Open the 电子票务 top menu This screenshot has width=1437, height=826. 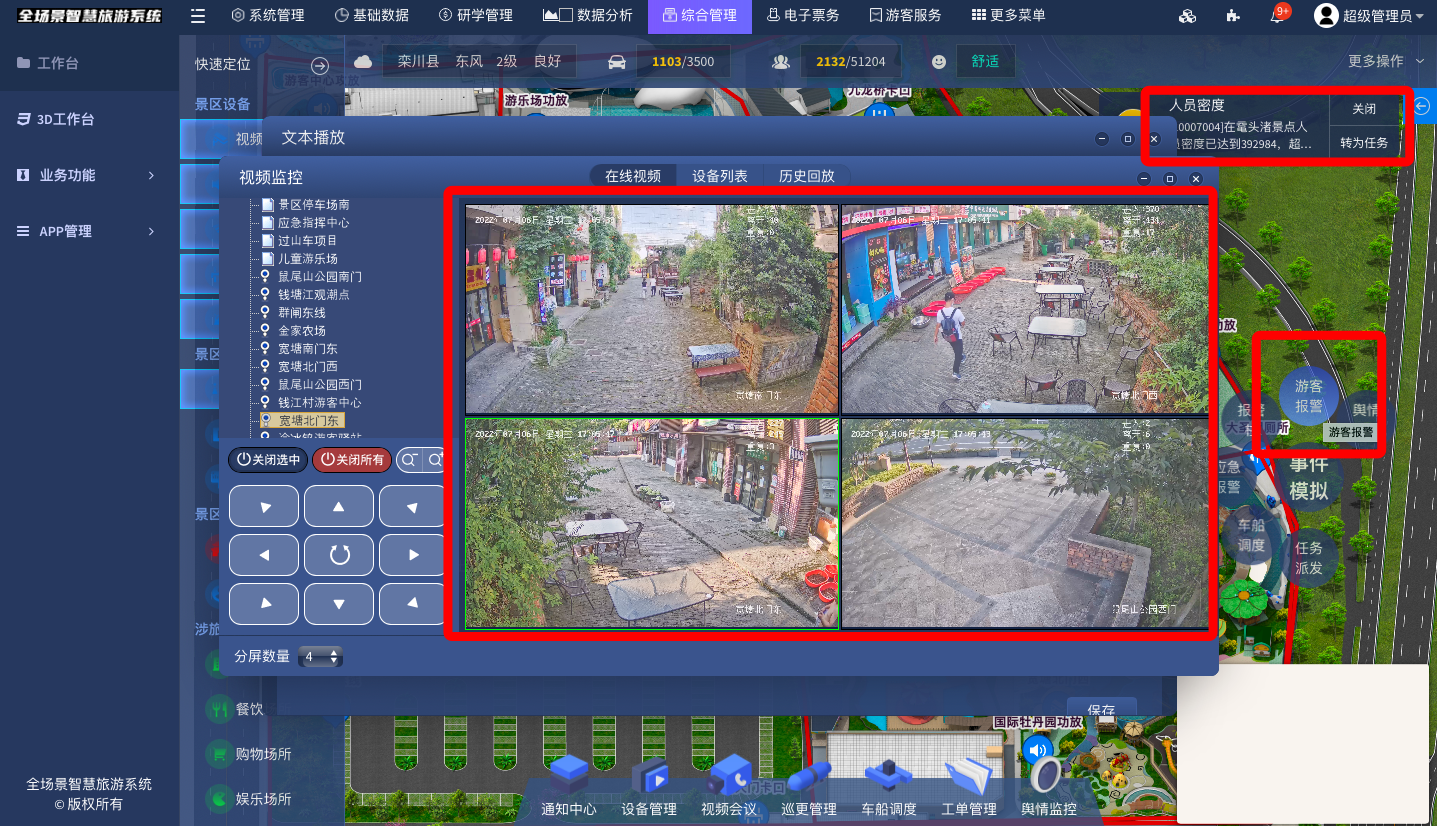point(803,15)
